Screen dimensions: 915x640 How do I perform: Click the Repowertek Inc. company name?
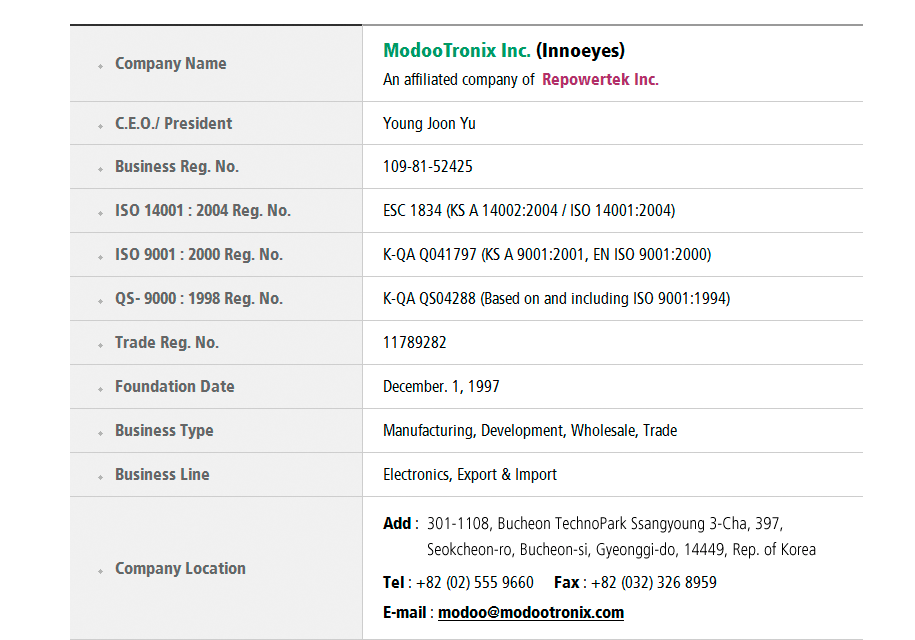(x=600, y=79)
